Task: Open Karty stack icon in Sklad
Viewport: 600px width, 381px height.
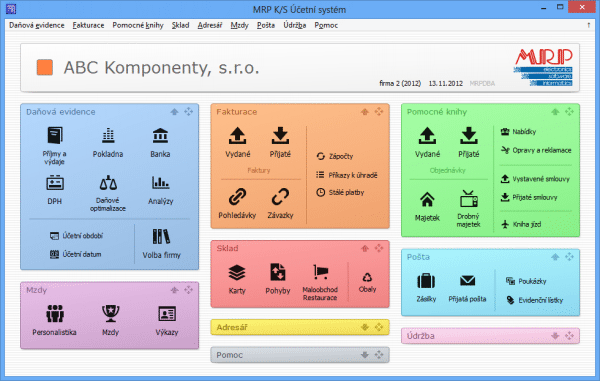Action: [237, 273]
